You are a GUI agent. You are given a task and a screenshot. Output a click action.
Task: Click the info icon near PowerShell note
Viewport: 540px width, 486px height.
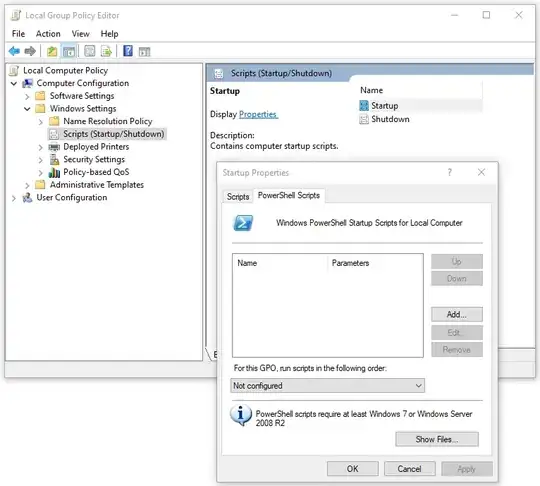tap(241, 415)
